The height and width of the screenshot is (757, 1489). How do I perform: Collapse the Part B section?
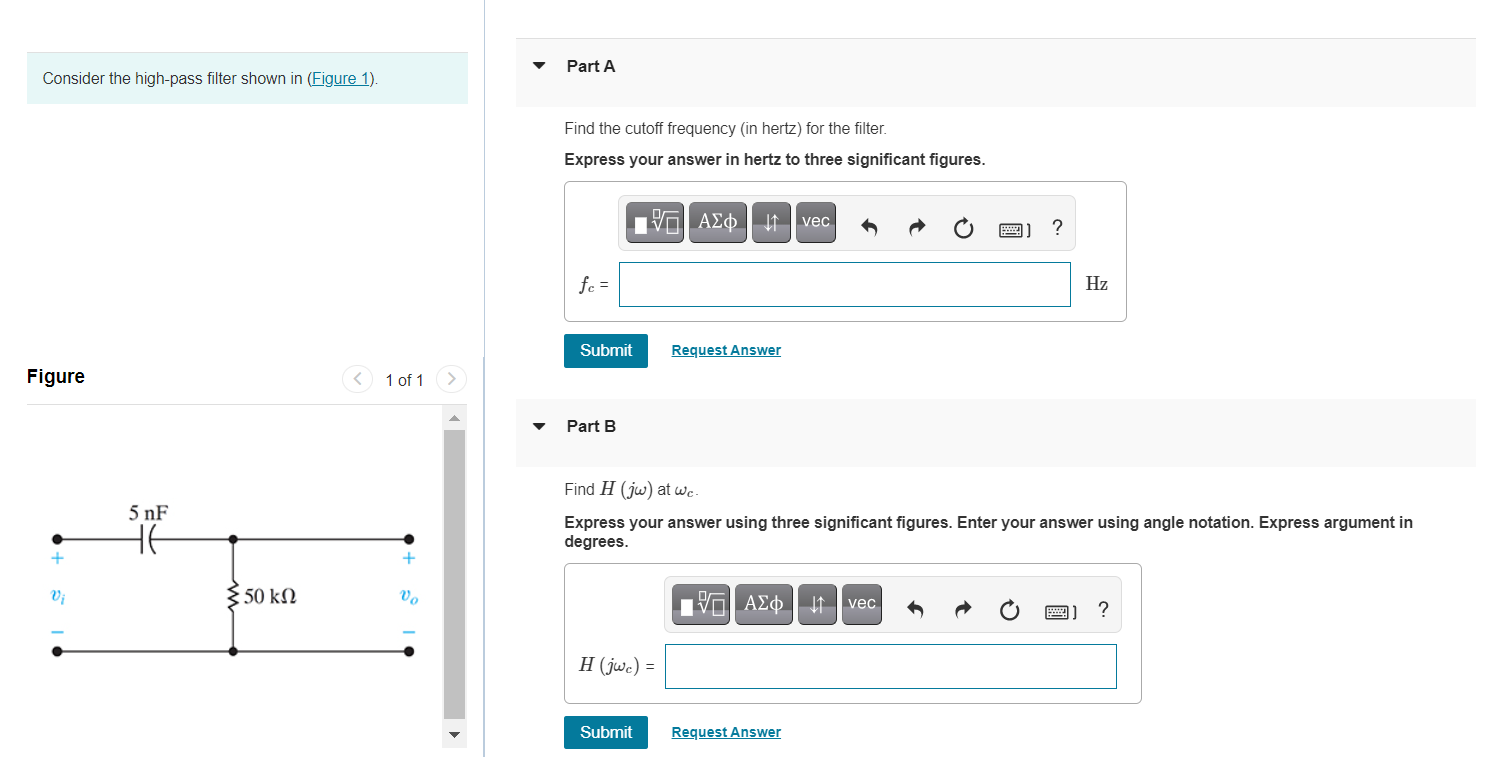pyautogui.click(x=539, y=425)
